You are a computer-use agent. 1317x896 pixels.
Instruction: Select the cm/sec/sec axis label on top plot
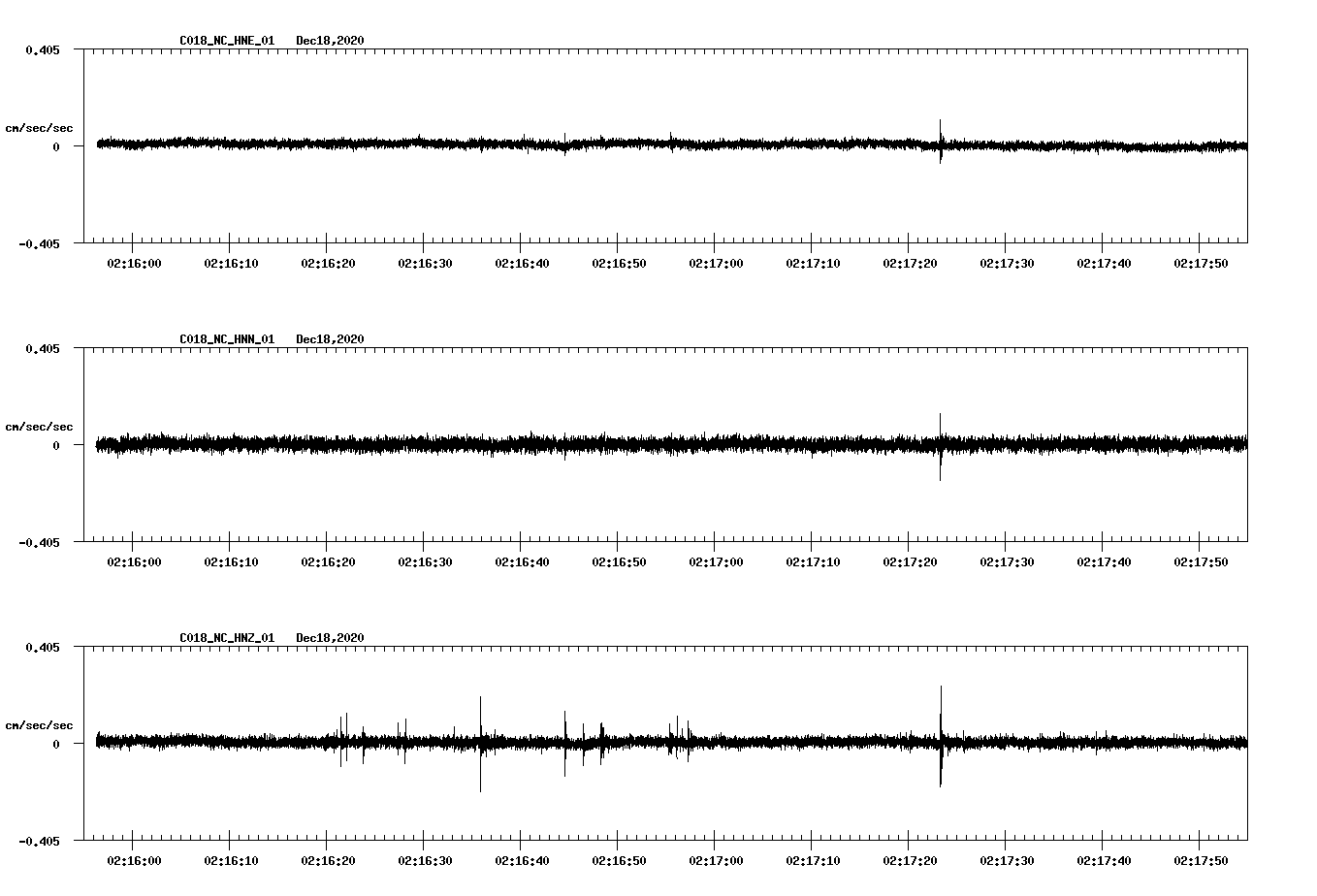point(40,127)
